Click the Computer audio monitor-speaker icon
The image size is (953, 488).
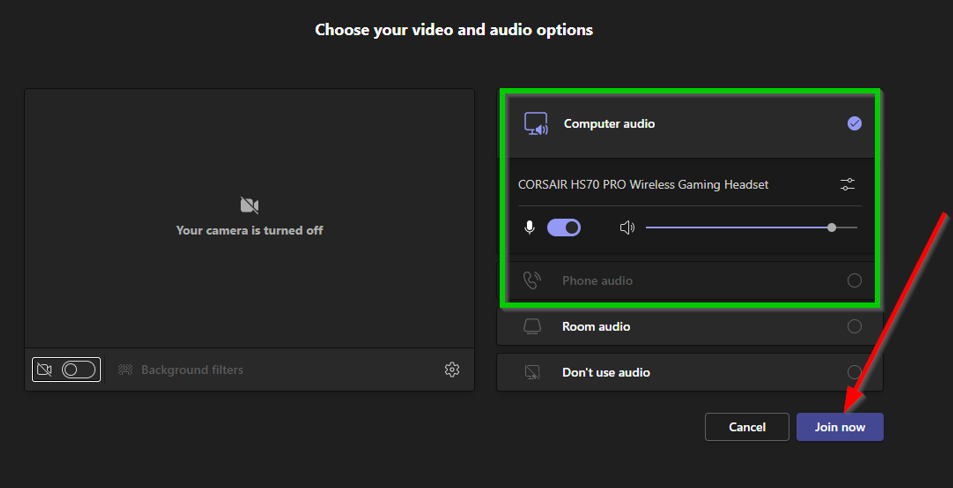(x=536, y=124)
